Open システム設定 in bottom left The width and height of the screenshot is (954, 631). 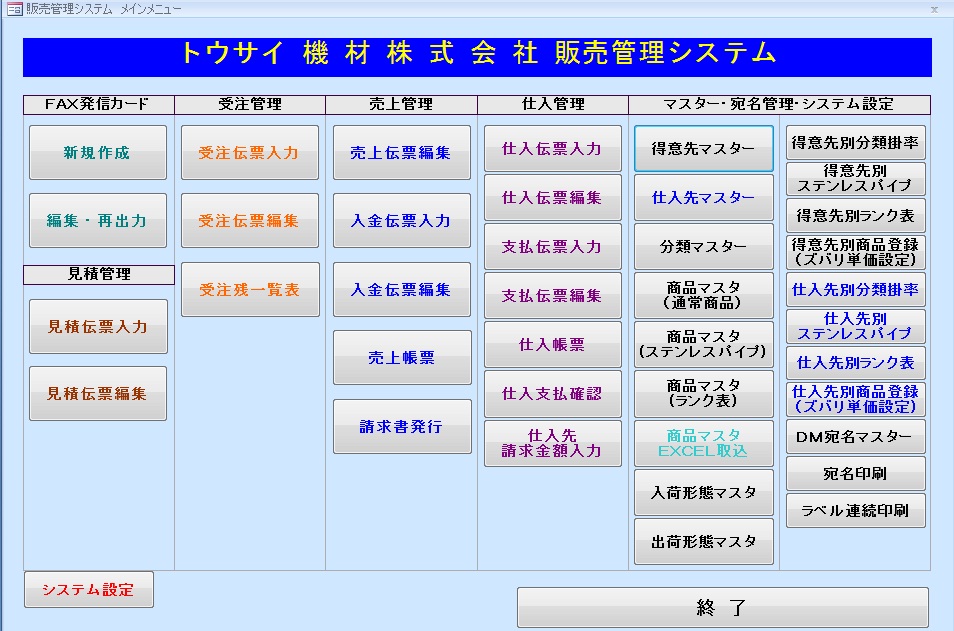pos(88,590)
